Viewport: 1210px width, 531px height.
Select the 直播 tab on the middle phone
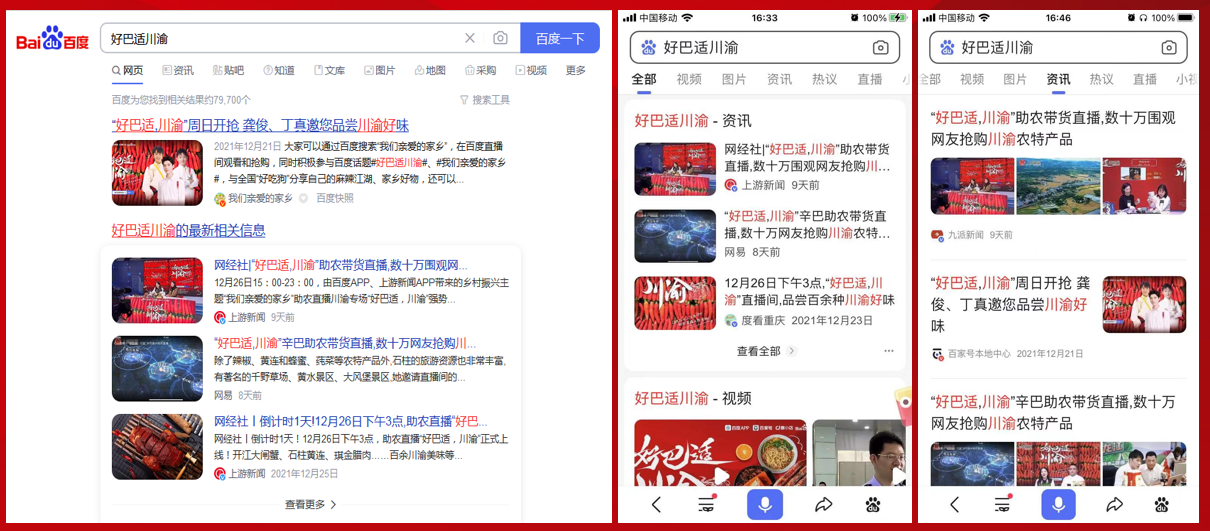tap(870, 79)
